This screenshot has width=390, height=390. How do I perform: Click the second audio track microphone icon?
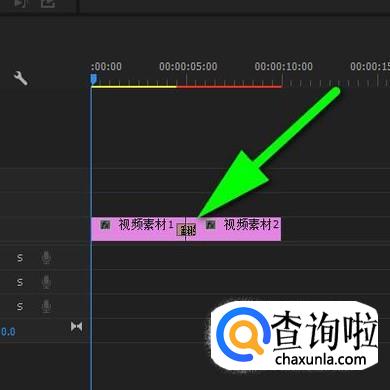pyautogui.click(x=46, y=282)
